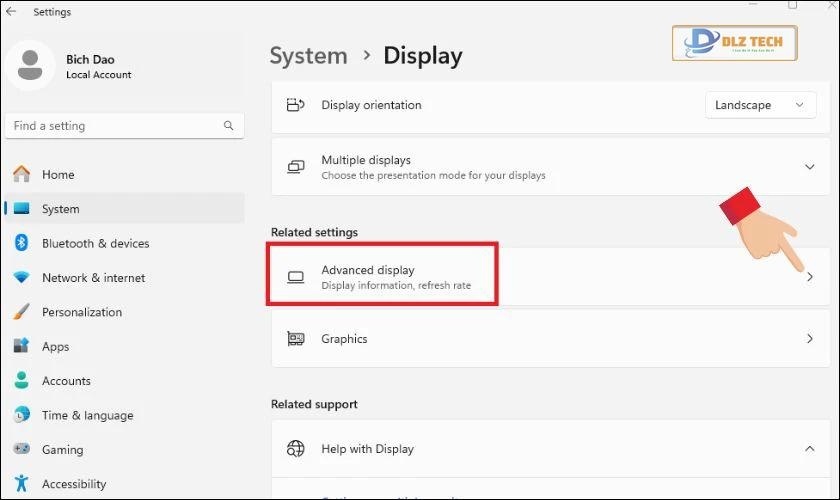
Task: Click the Personalization paintbrush icon
Action: click(x=21, y=312)
